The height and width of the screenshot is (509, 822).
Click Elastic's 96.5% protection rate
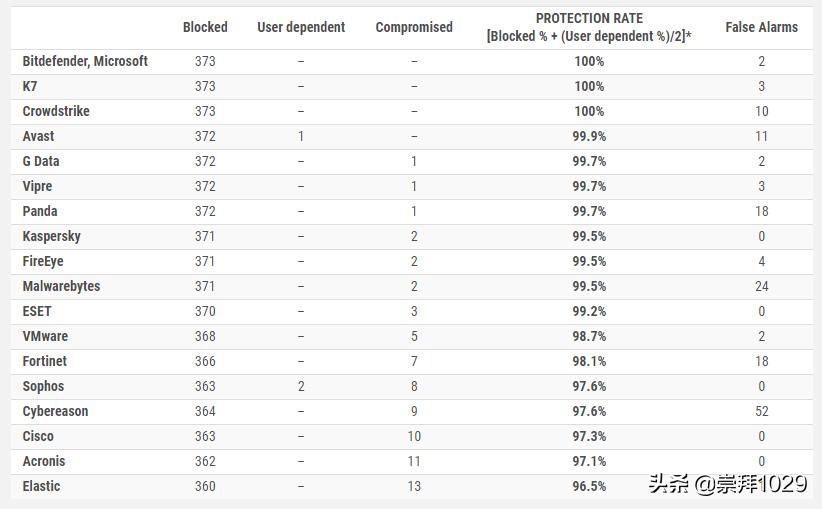pyautogui.click(x=589, y=486)
